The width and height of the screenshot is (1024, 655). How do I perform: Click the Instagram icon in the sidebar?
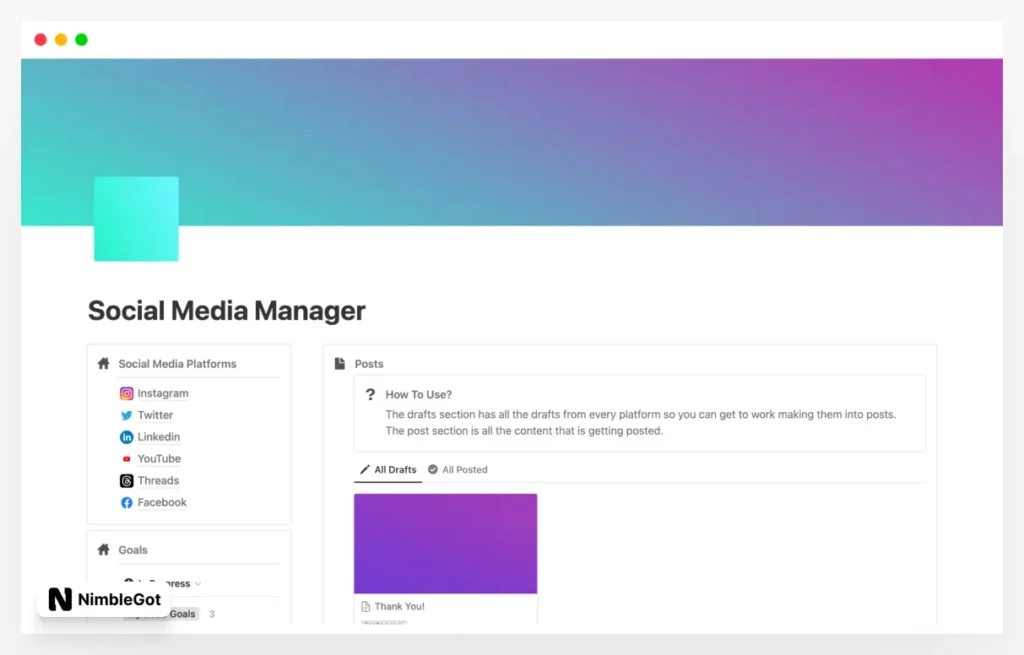point(126,393)
